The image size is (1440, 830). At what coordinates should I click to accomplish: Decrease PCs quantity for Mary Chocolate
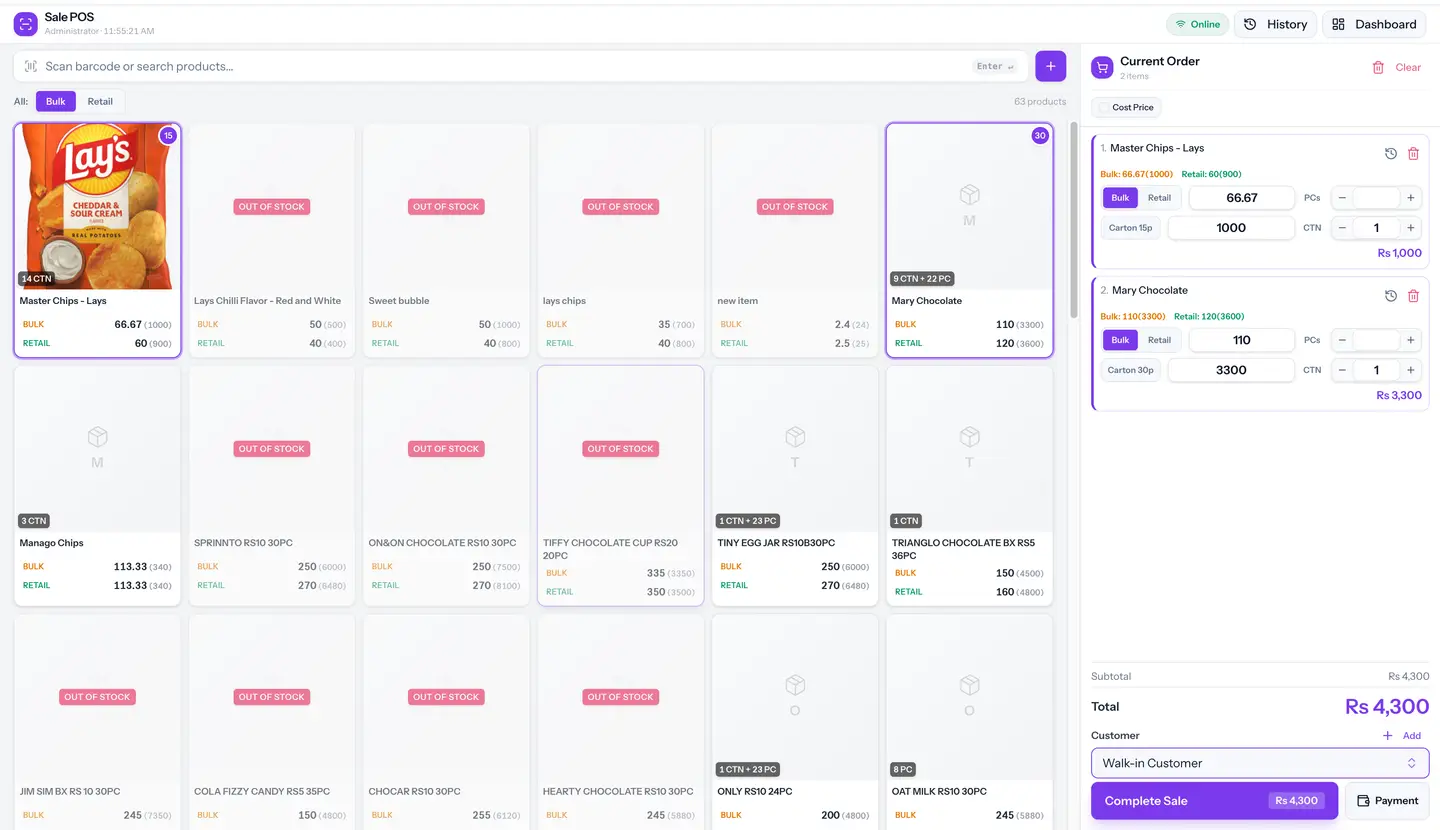click(1342, 340)
